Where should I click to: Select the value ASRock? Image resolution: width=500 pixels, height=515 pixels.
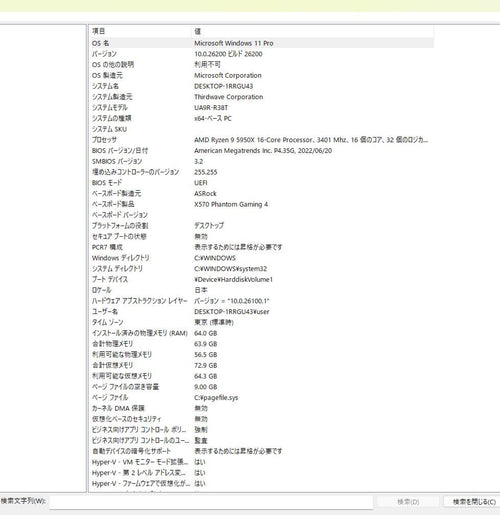pyautogui.click(x=205, y=193)
